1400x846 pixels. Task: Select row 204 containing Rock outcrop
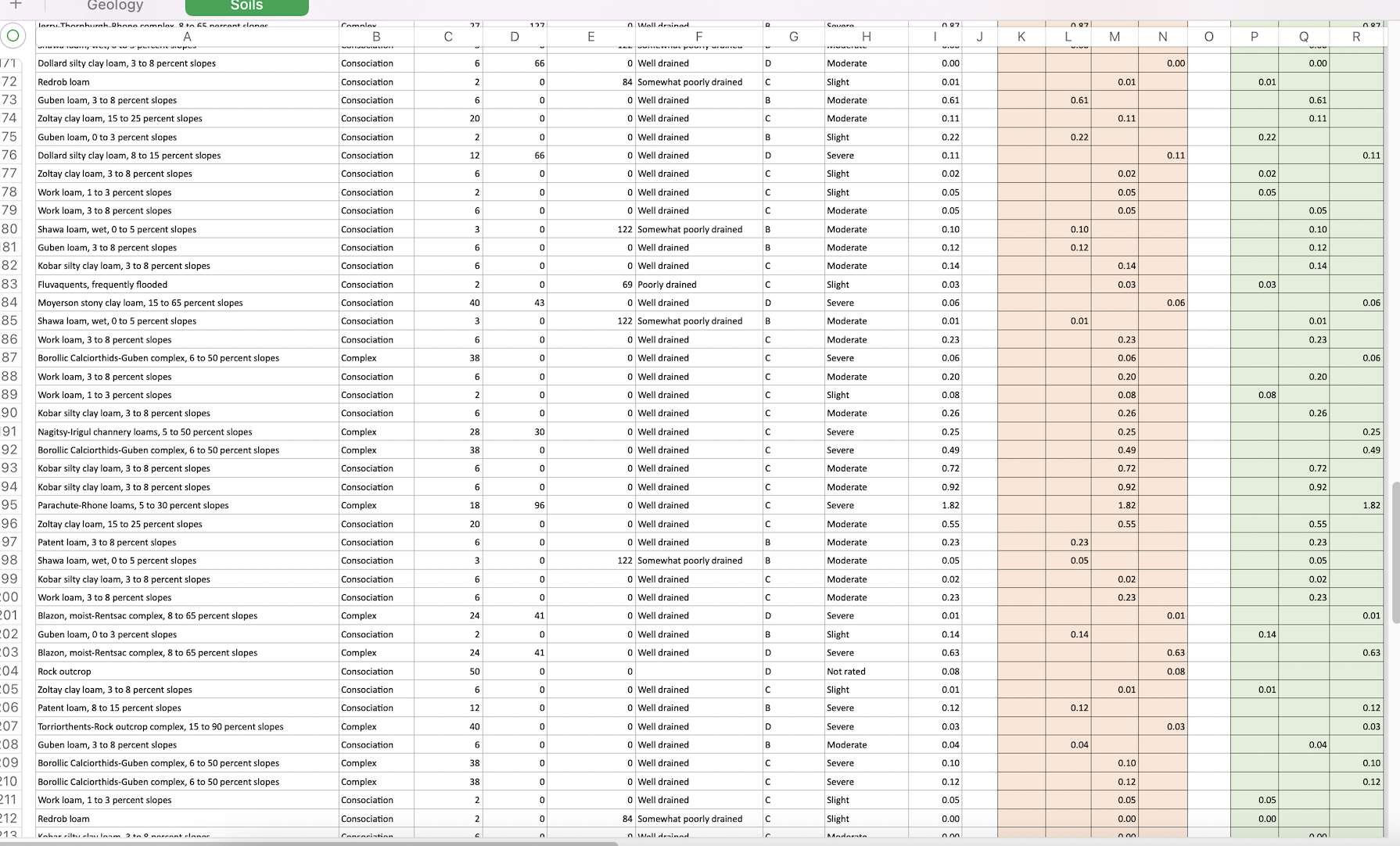[x=11, y=671]
